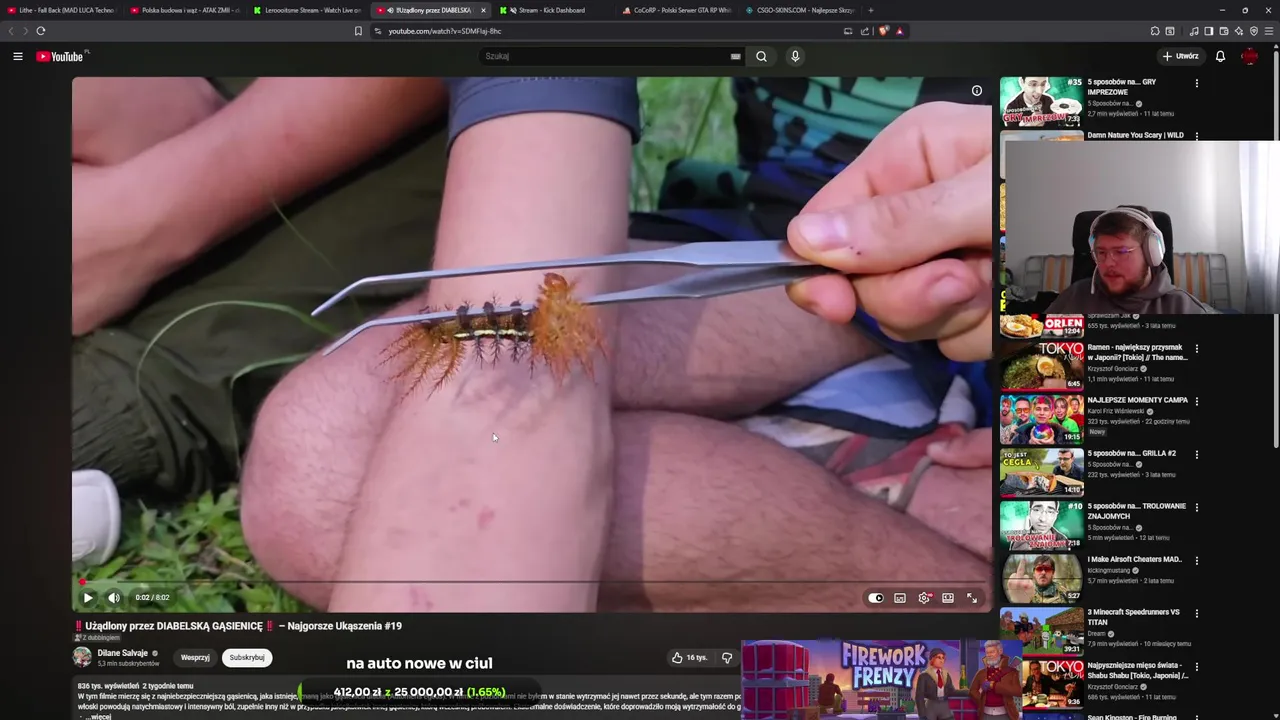Open the browser main menu icon
1280x720 pixels.
(1269, 31)
